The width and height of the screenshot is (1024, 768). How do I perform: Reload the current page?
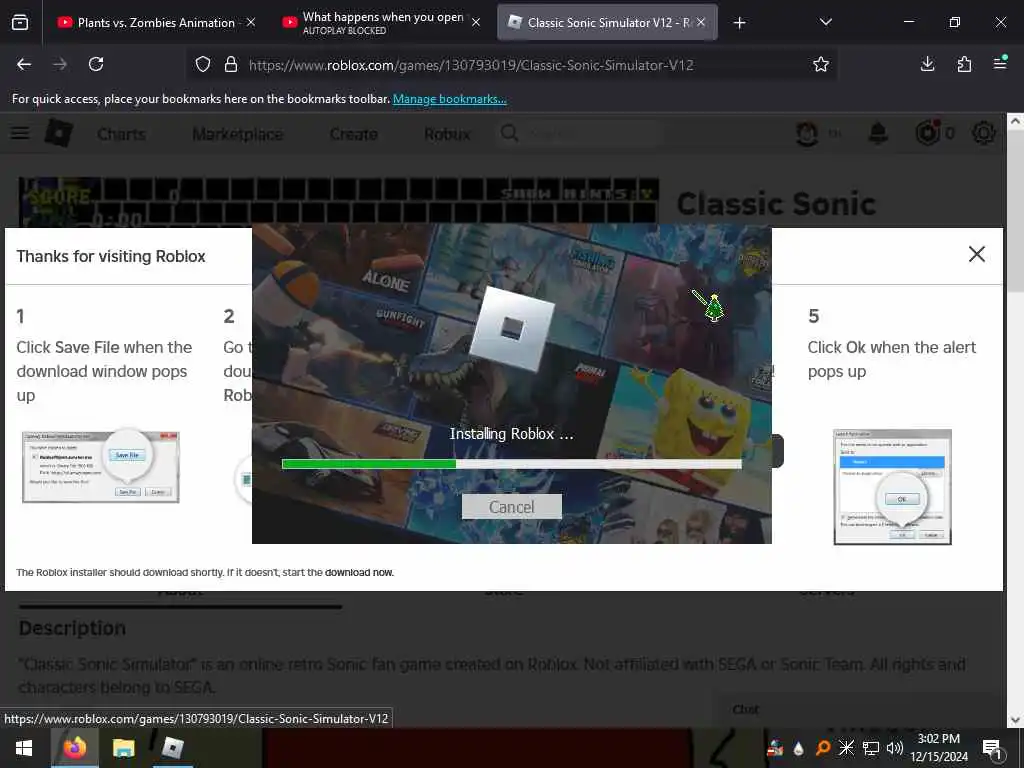coord(96,64)
